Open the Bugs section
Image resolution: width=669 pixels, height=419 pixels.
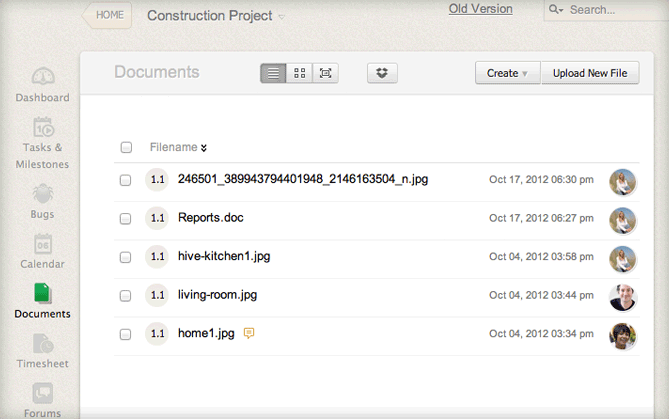(42, 199)
